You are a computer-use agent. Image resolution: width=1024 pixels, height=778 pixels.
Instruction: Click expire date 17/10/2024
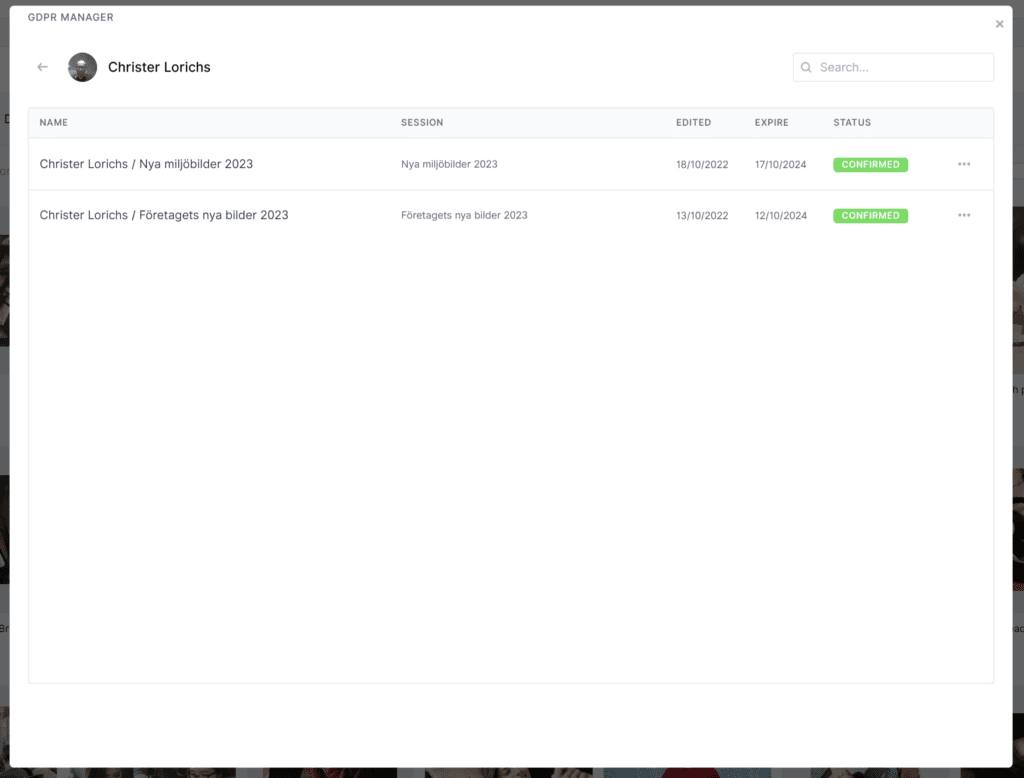coord(780,165)
